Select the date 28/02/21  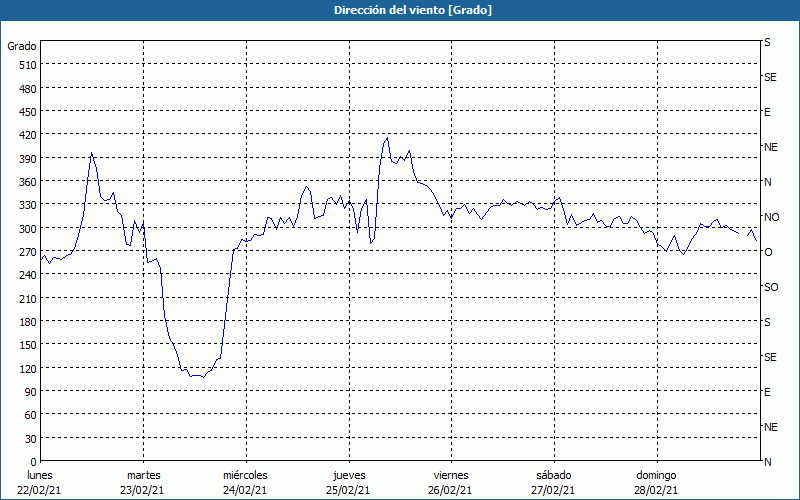click(x=656, y=491)
